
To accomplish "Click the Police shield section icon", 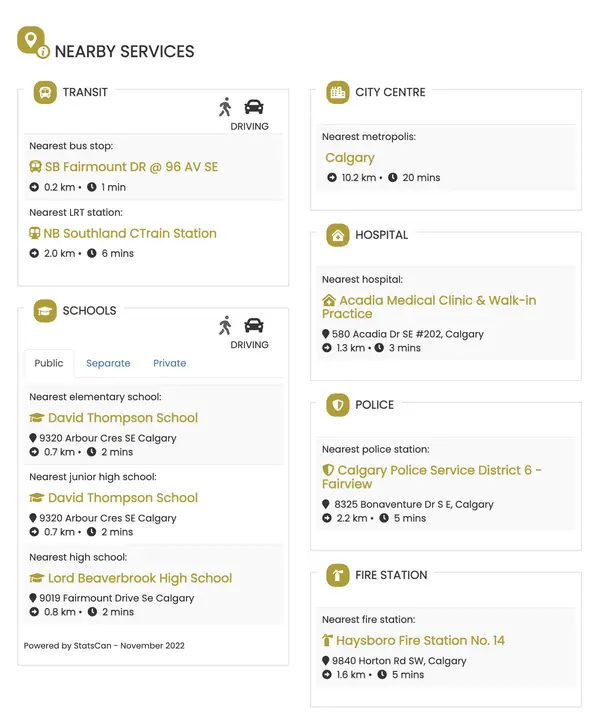I will (338, 405).
